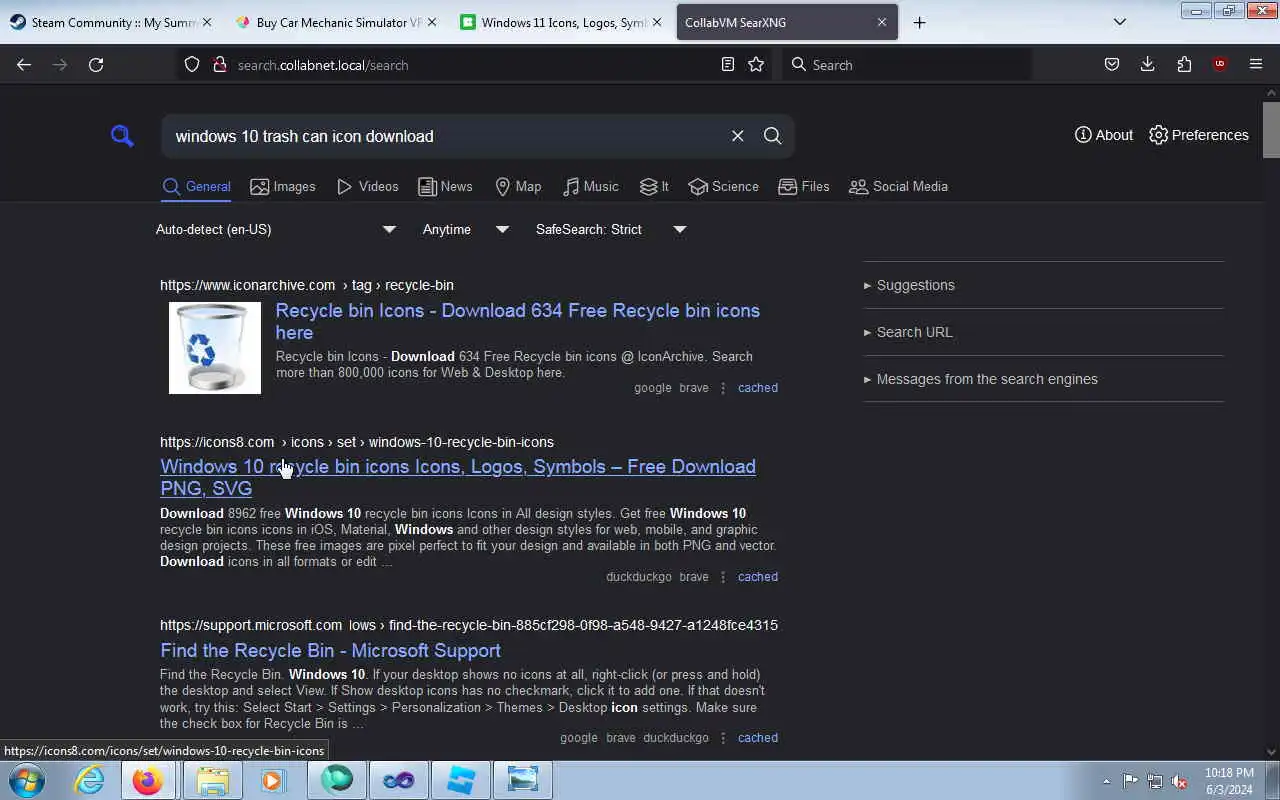Open Anytime time range dropdown
This screenshot has height=800, width=1280.
tap(465, 229)
